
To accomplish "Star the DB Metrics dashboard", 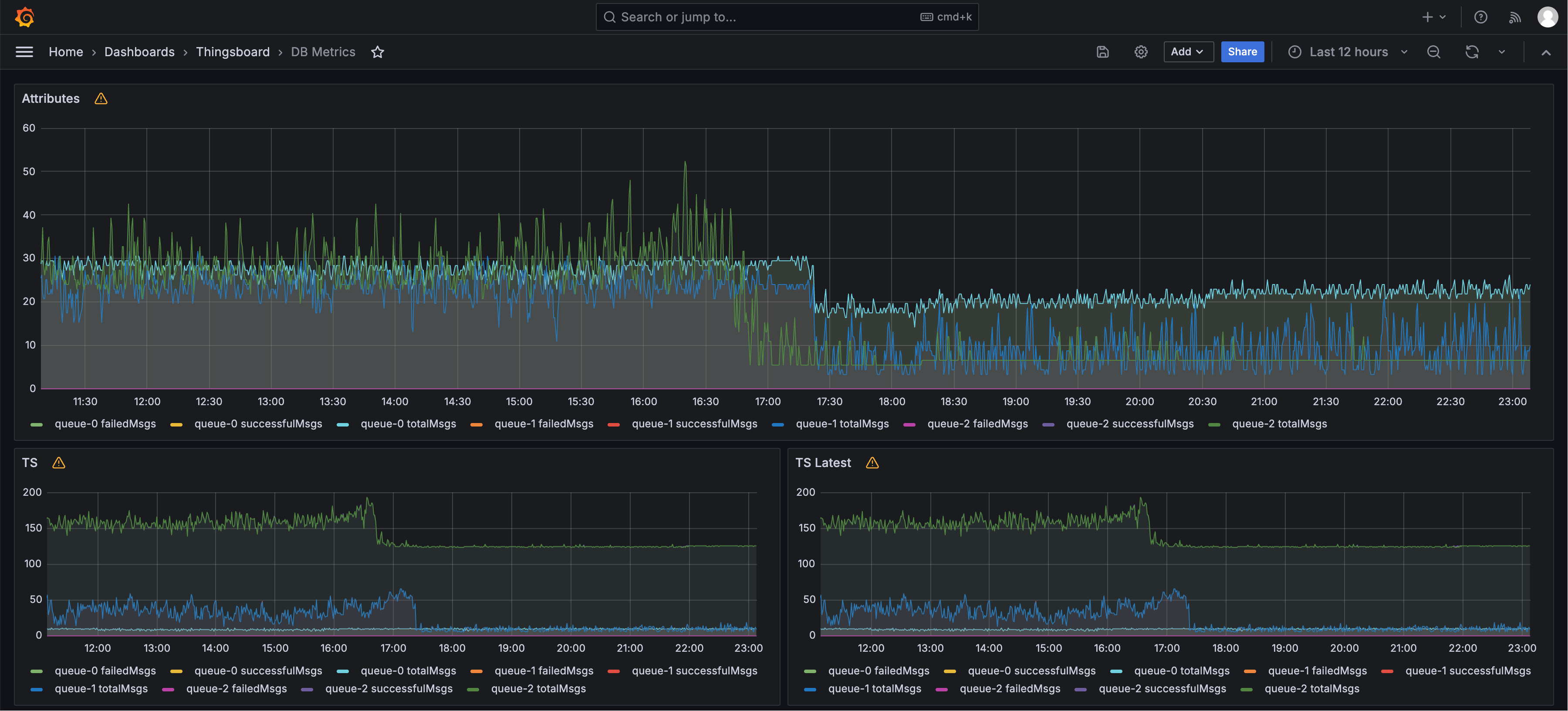I will pyautogui.click(x=377, y=52).
